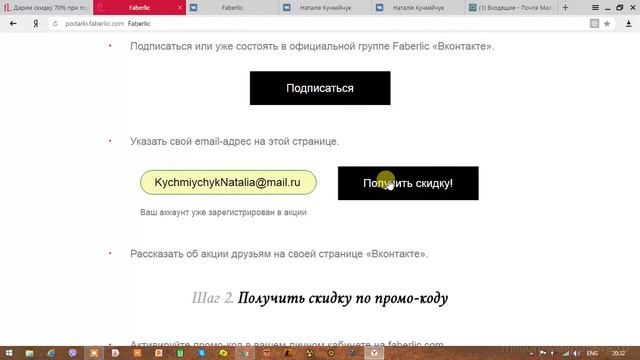Open the green spreadsheet app in taskbar
This screenshot has height=360, width=640.
coord(180,353)
